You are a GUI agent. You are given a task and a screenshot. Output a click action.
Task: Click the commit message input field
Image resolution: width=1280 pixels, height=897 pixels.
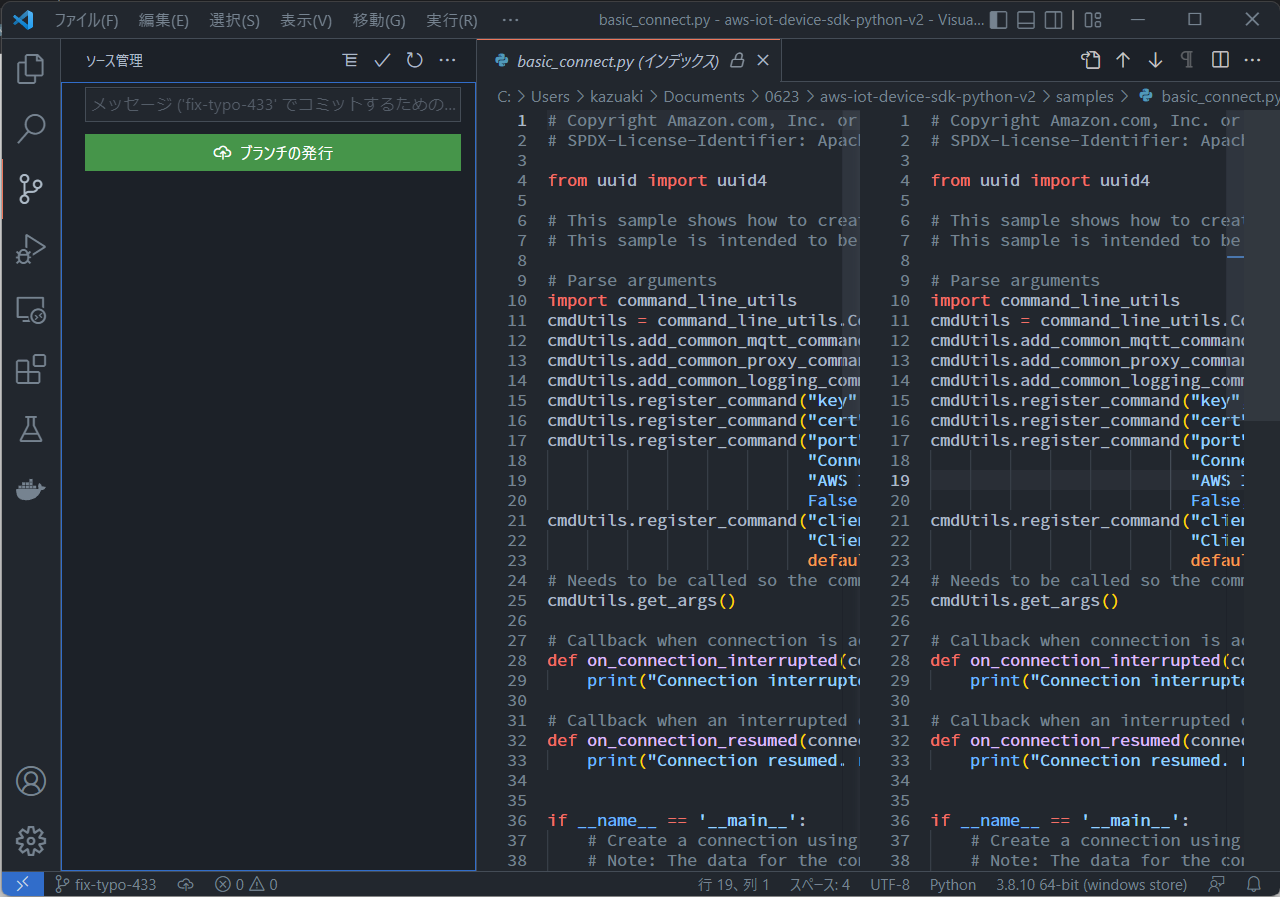[273, 104]
